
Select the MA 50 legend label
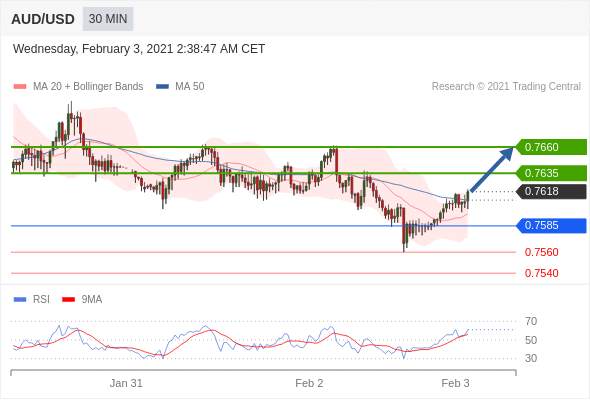pos(190,87)
